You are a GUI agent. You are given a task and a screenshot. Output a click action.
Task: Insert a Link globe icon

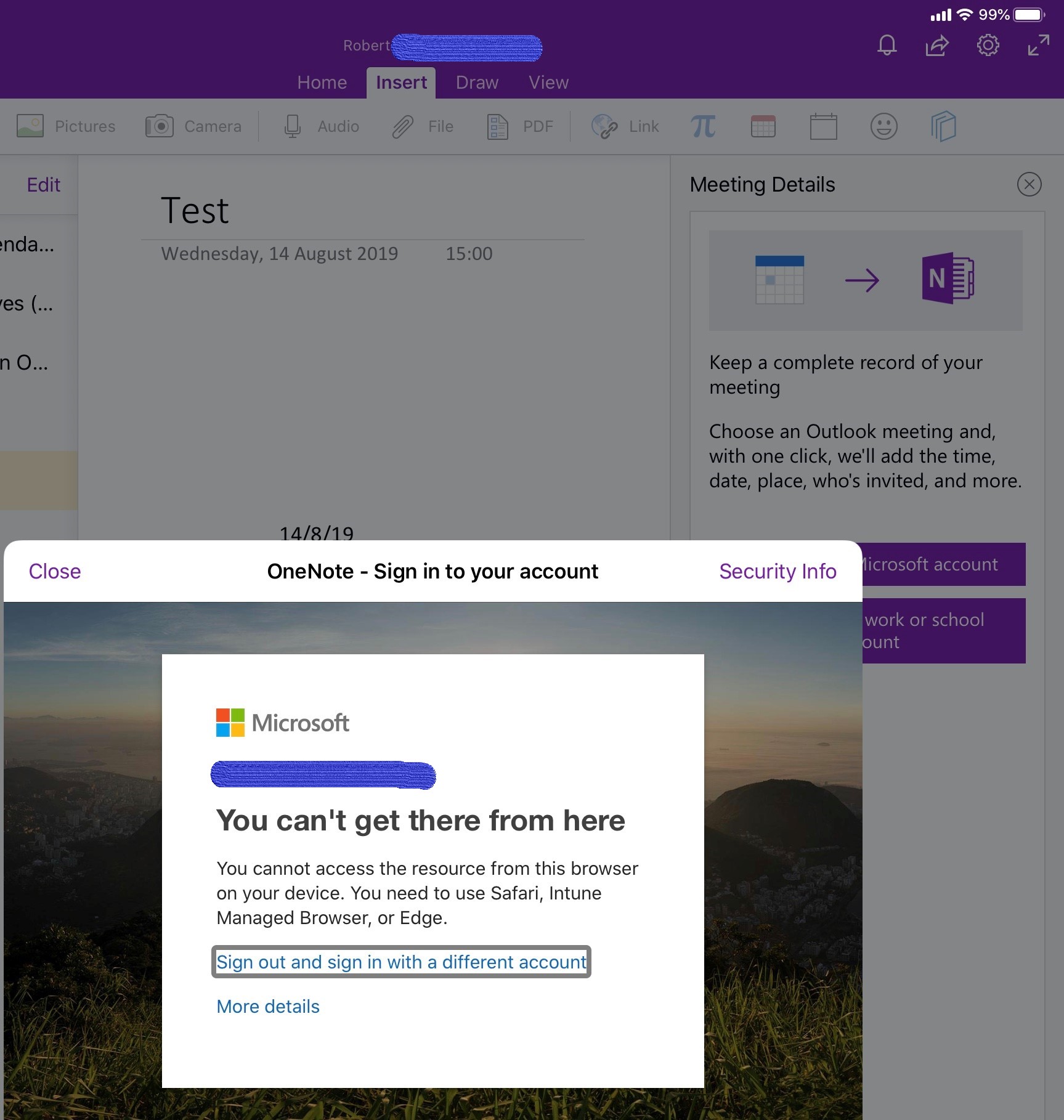click(x=604, y=126)
